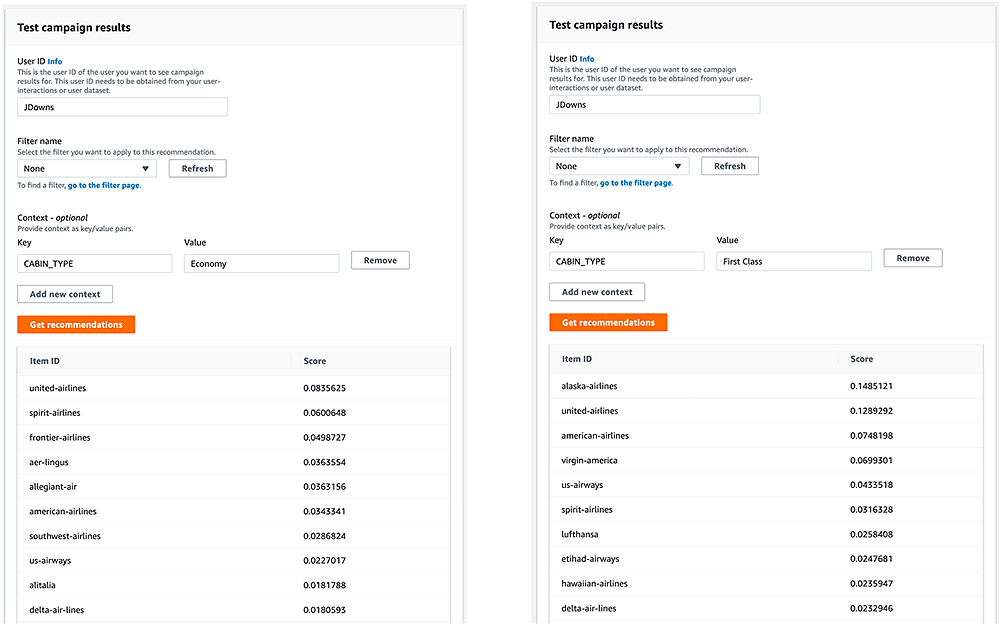Screen dimensions: 1000x629
Task: Click Refresh in the First Class panel
Action: pos(730,166)
